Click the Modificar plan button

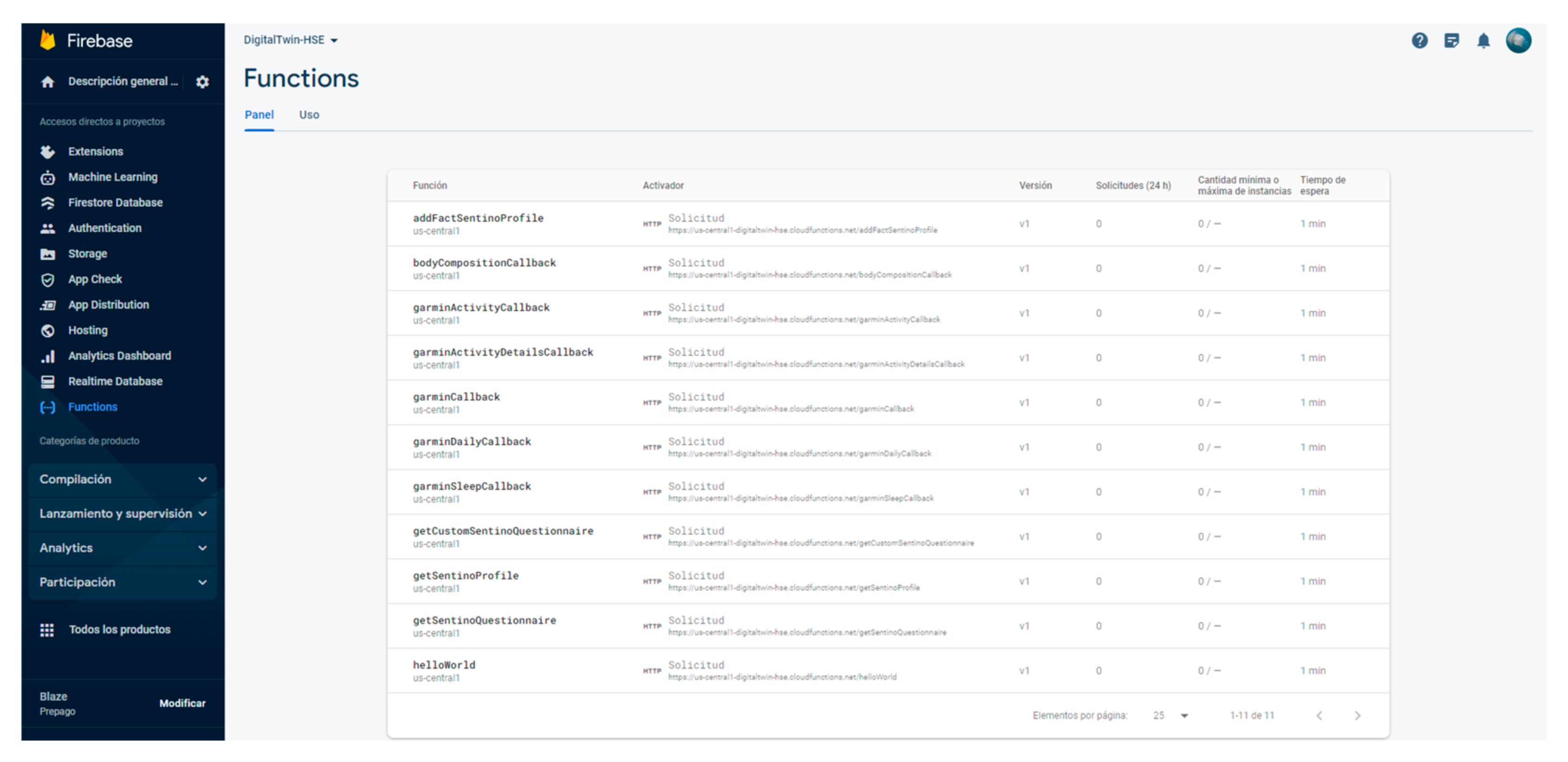[x=182, y=703]
